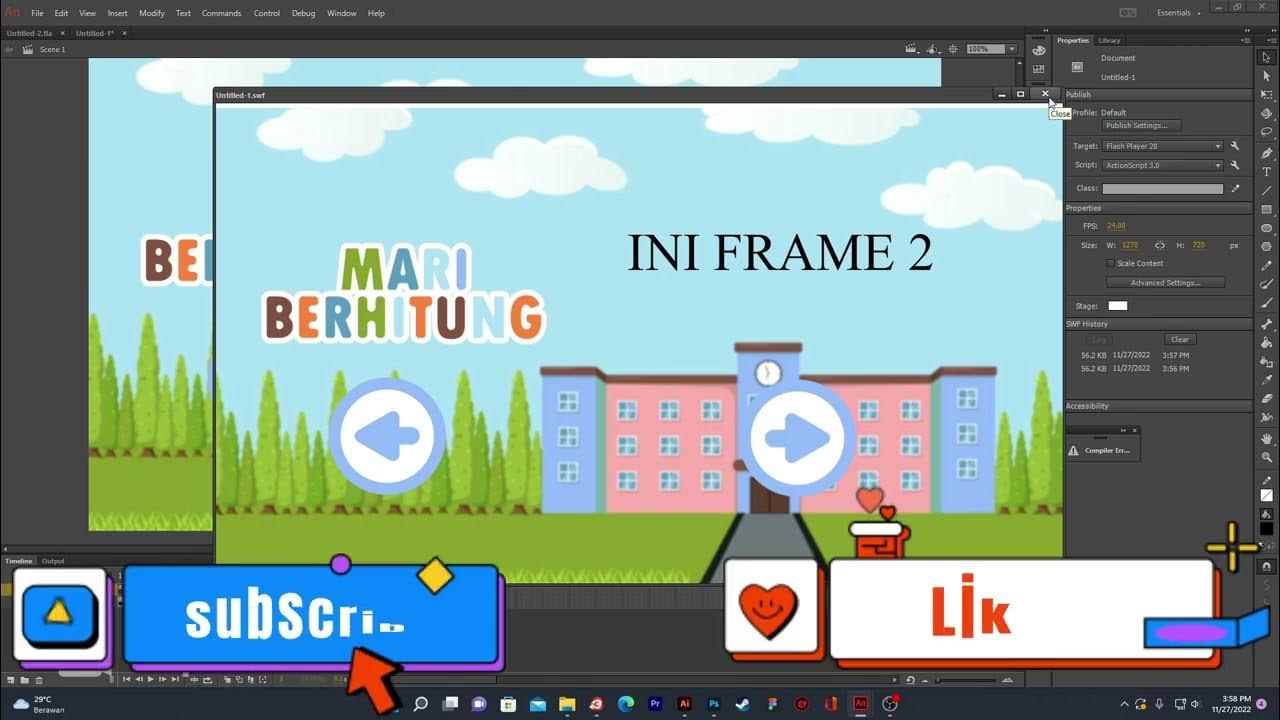1280x720 pixels.
Task: Collapse the SWF History section
Action: [x=1157, y=324]
